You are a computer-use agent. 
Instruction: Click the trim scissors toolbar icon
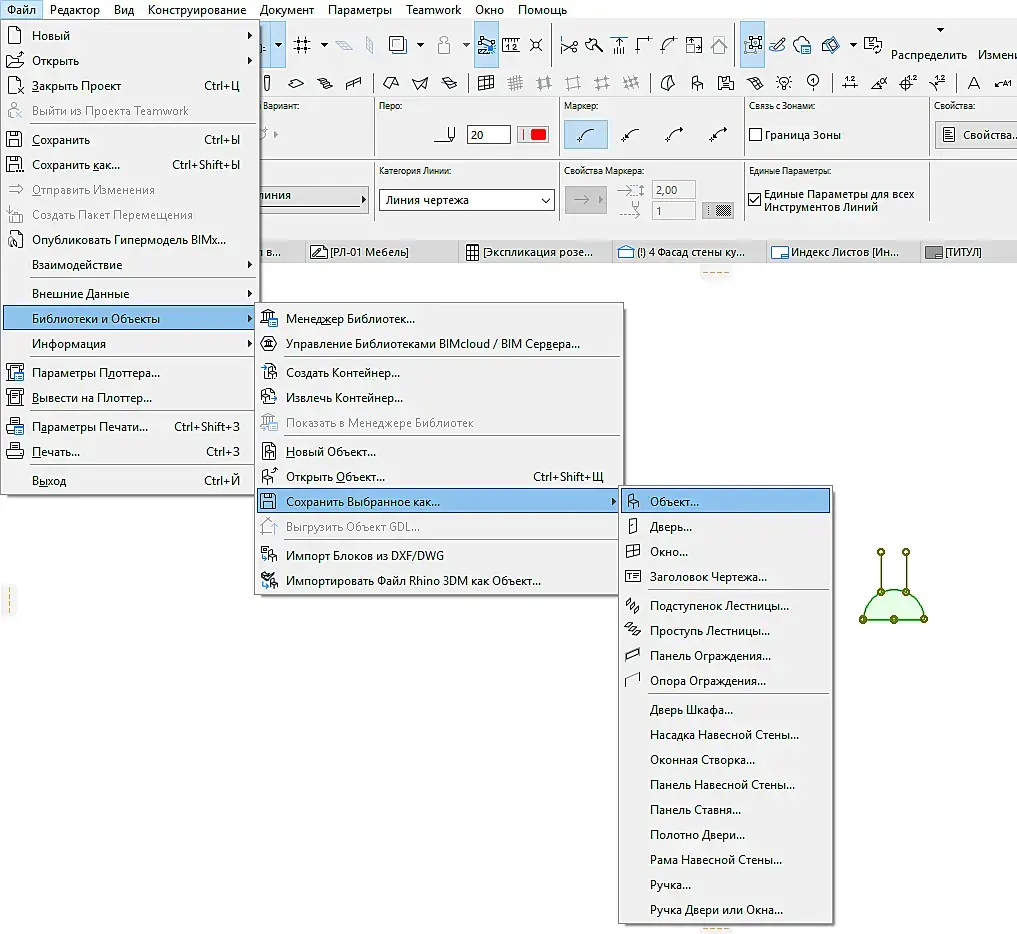(x=569, y=45)
